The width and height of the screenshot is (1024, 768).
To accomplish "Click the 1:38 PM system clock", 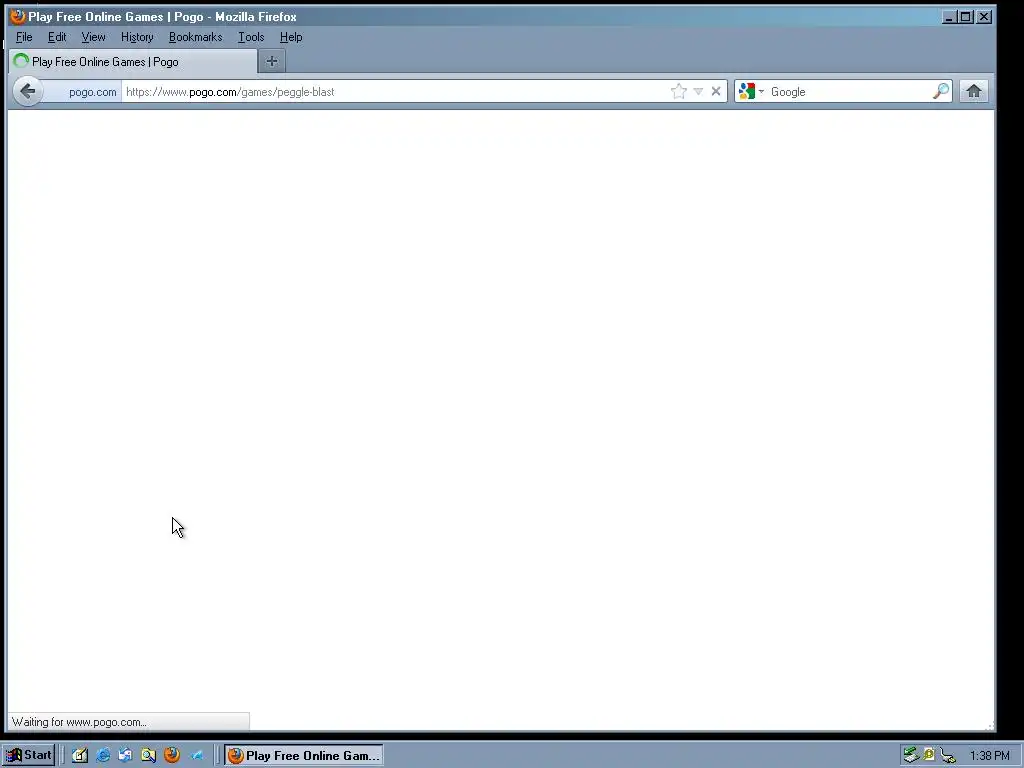I will [989, 756].
